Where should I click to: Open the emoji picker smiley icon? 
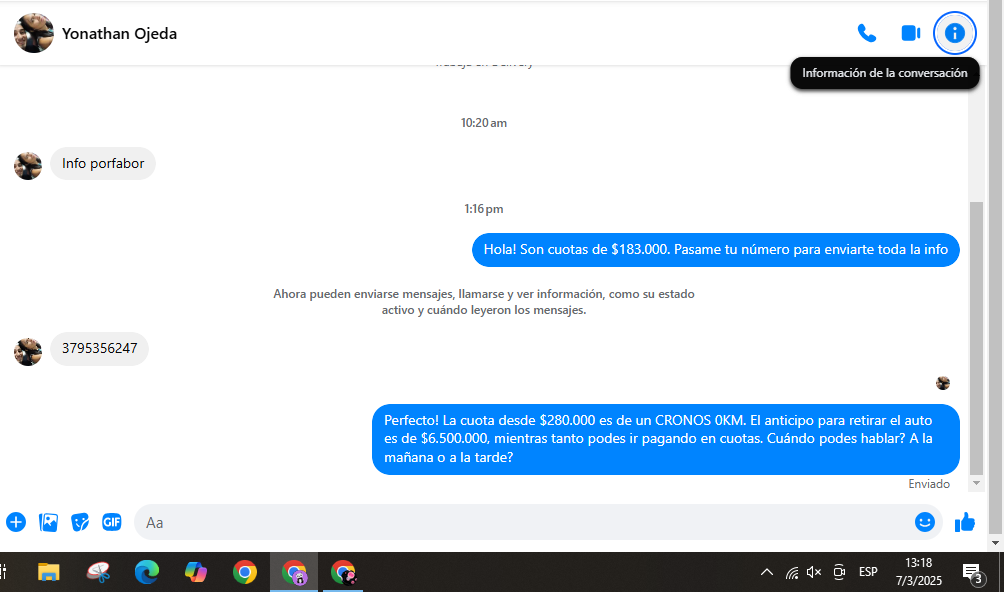(925, 522)
